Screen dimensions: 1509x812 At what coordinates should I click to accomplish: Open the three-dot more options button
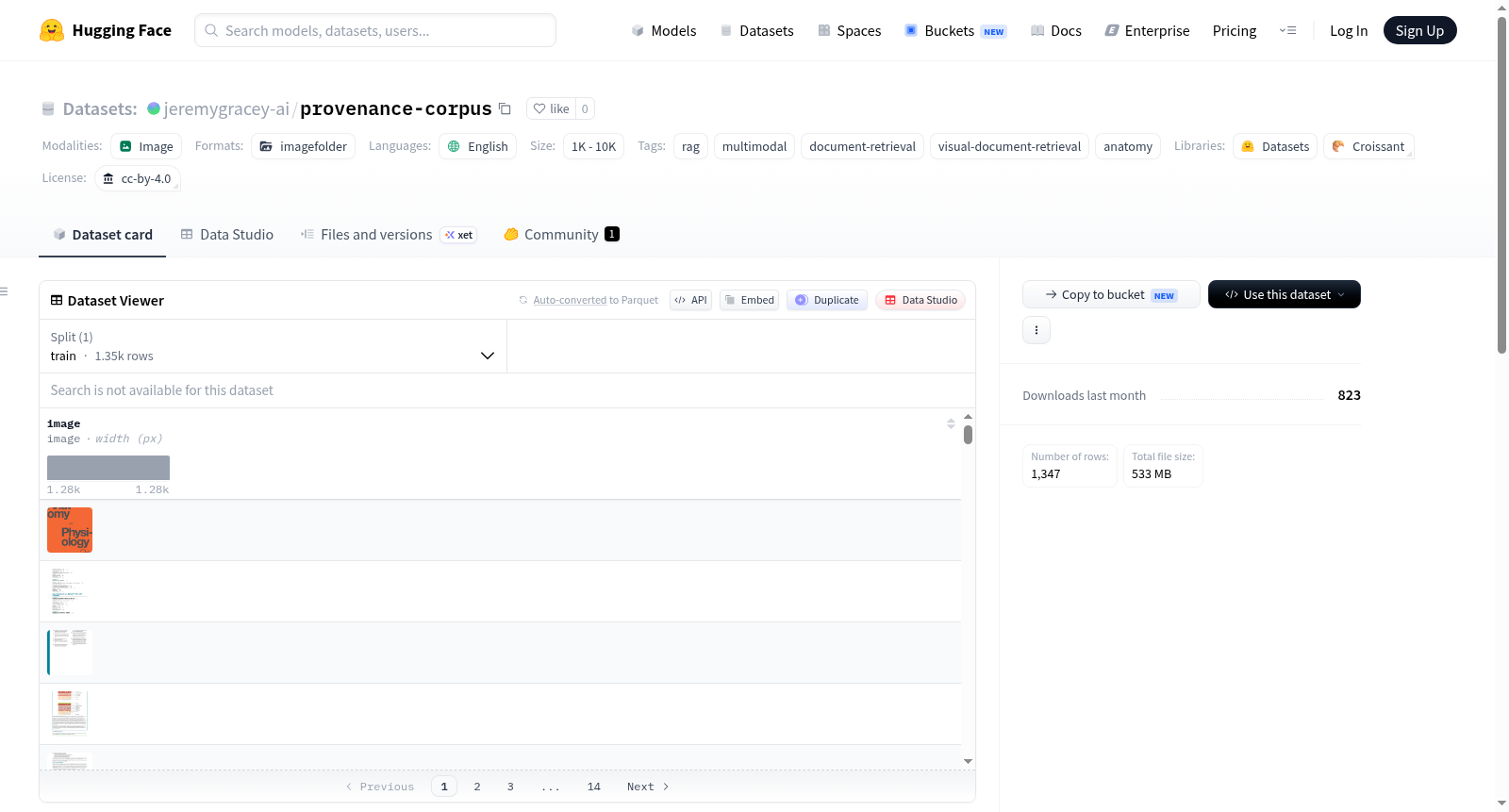1036,330
